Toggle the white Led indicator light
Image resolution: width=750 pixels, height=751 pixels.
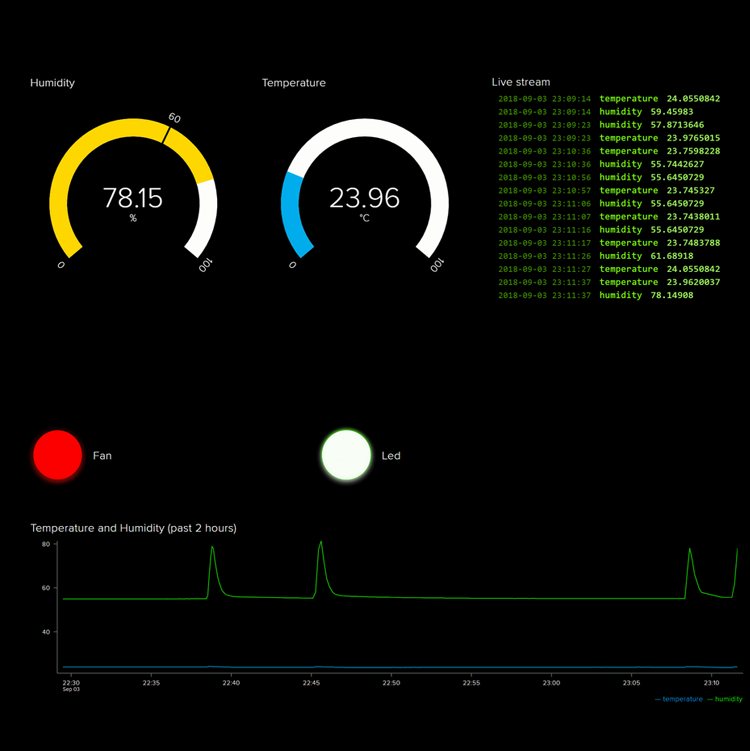pyautogui.click(x=346, y=455)
